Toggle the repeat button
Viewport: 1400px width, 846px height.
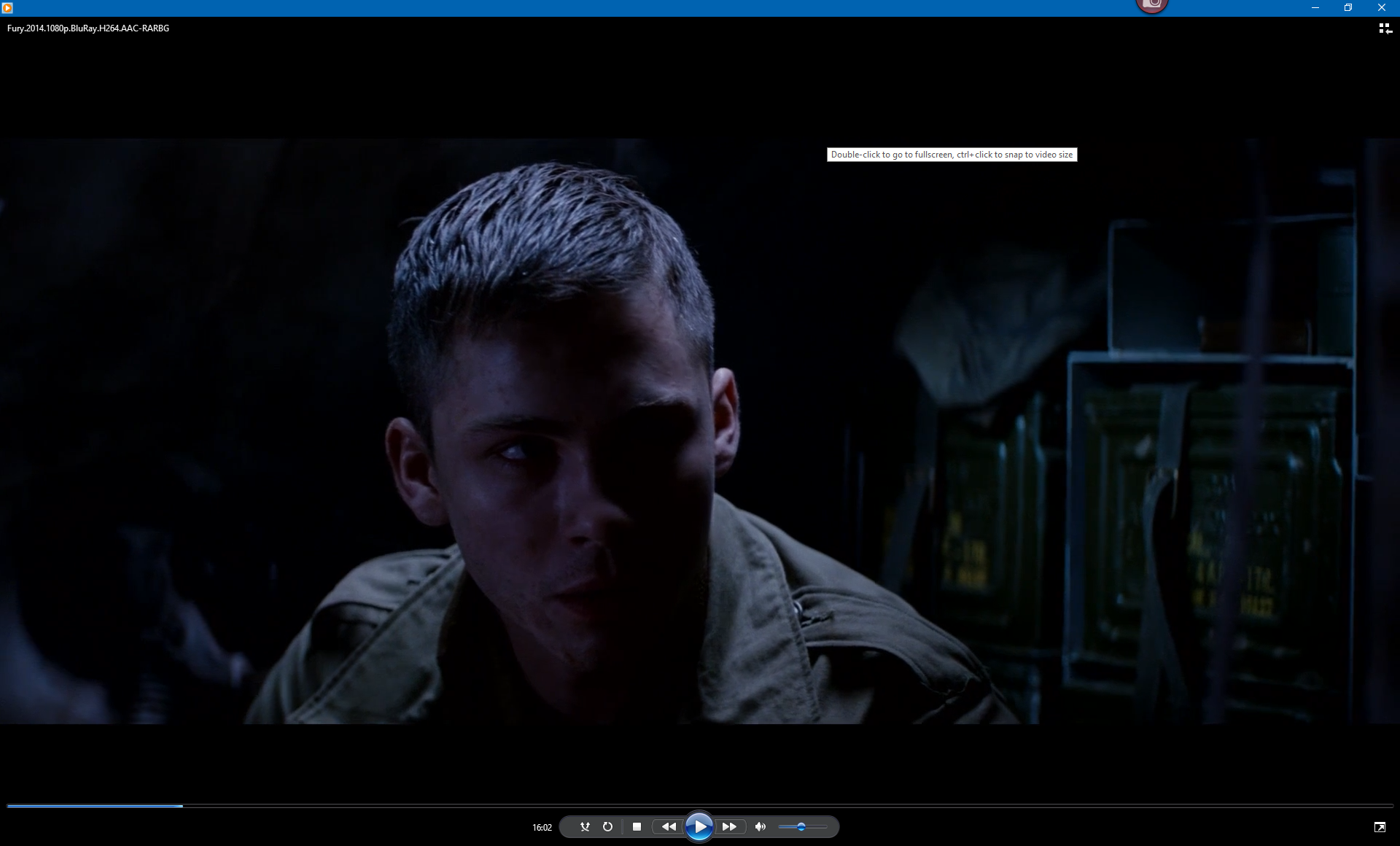[607, 826]
